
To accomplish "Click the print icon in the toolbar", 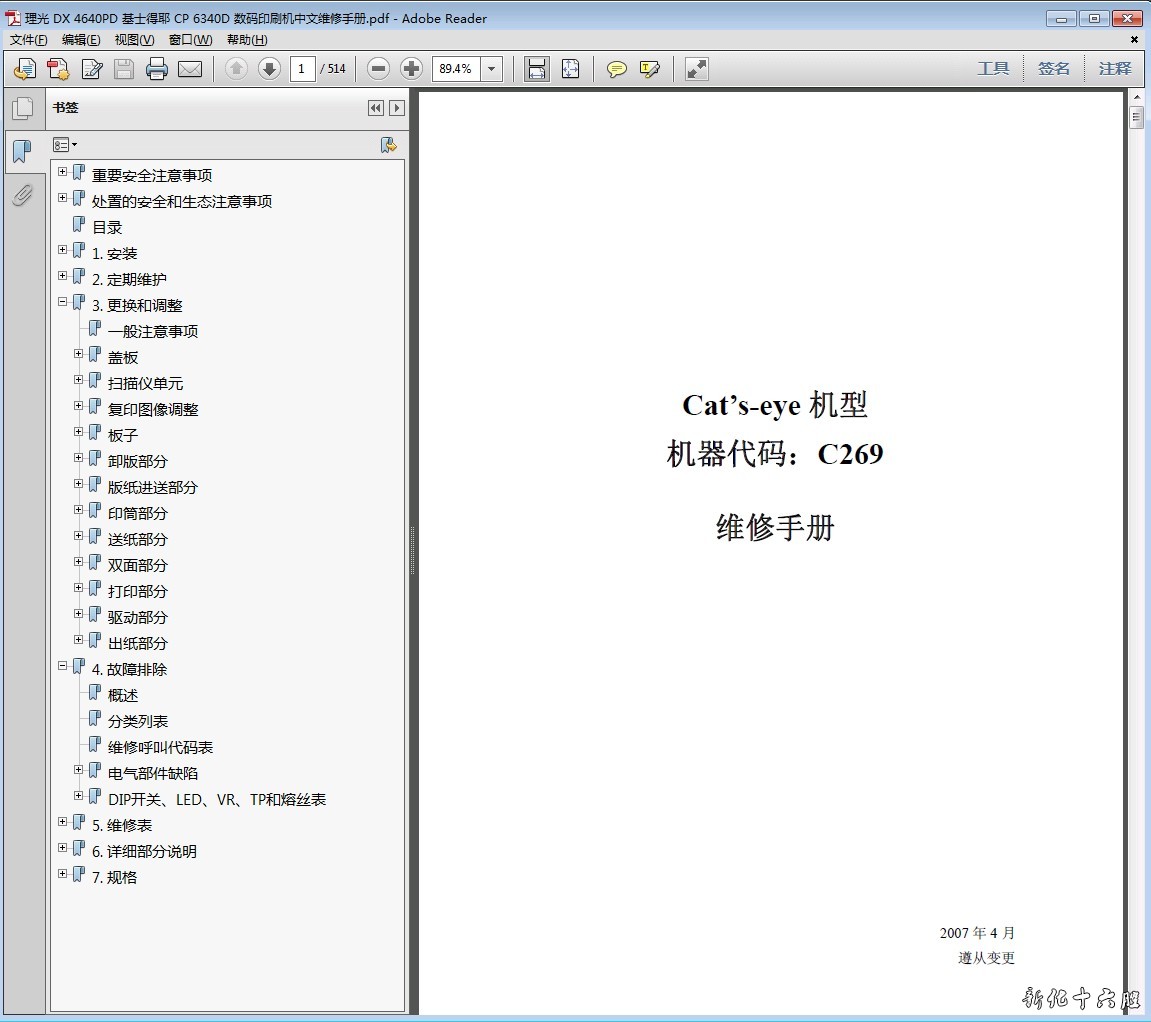I will pos(157,69).
